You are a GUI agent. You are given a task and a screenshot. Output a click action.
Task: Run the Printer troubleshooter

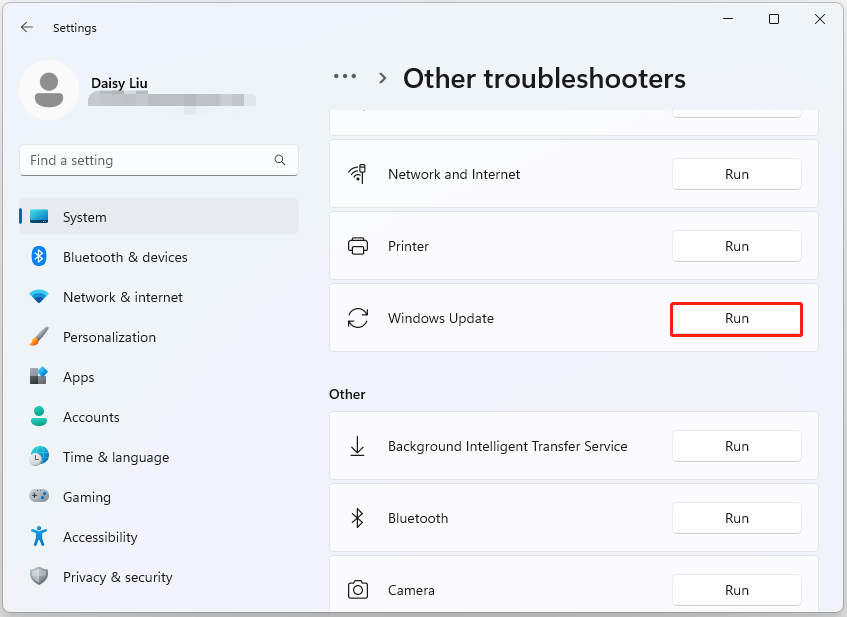[737, 246]
